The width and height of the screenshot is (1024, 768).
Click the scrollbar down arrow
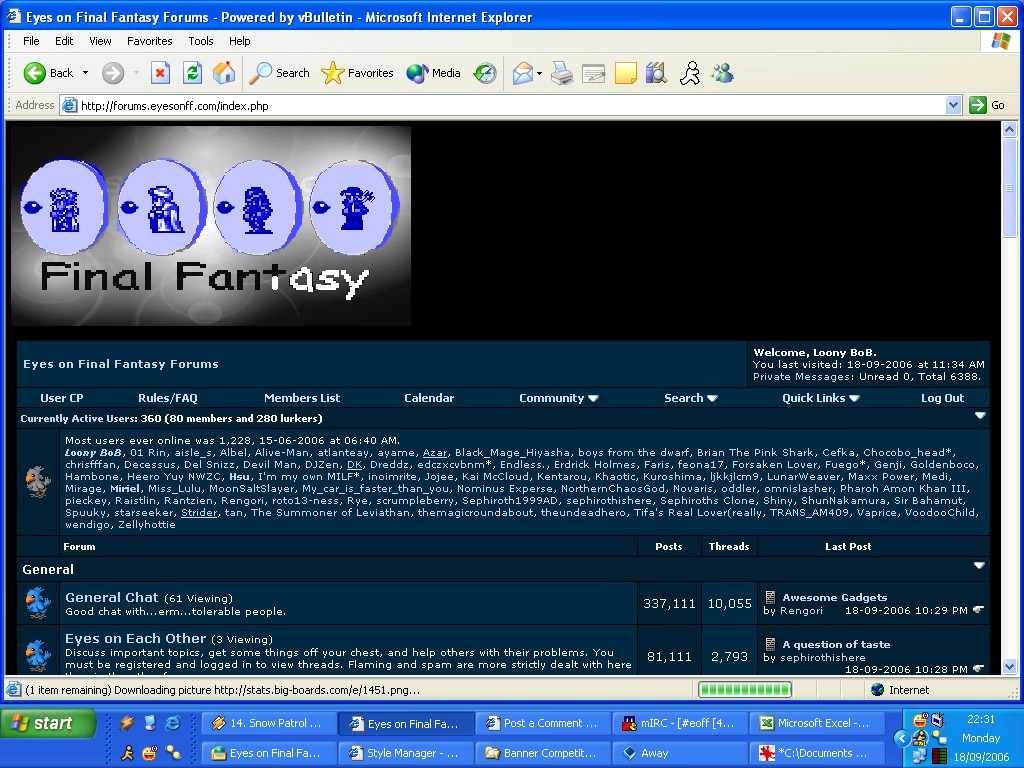click(x=1010, y=667)
